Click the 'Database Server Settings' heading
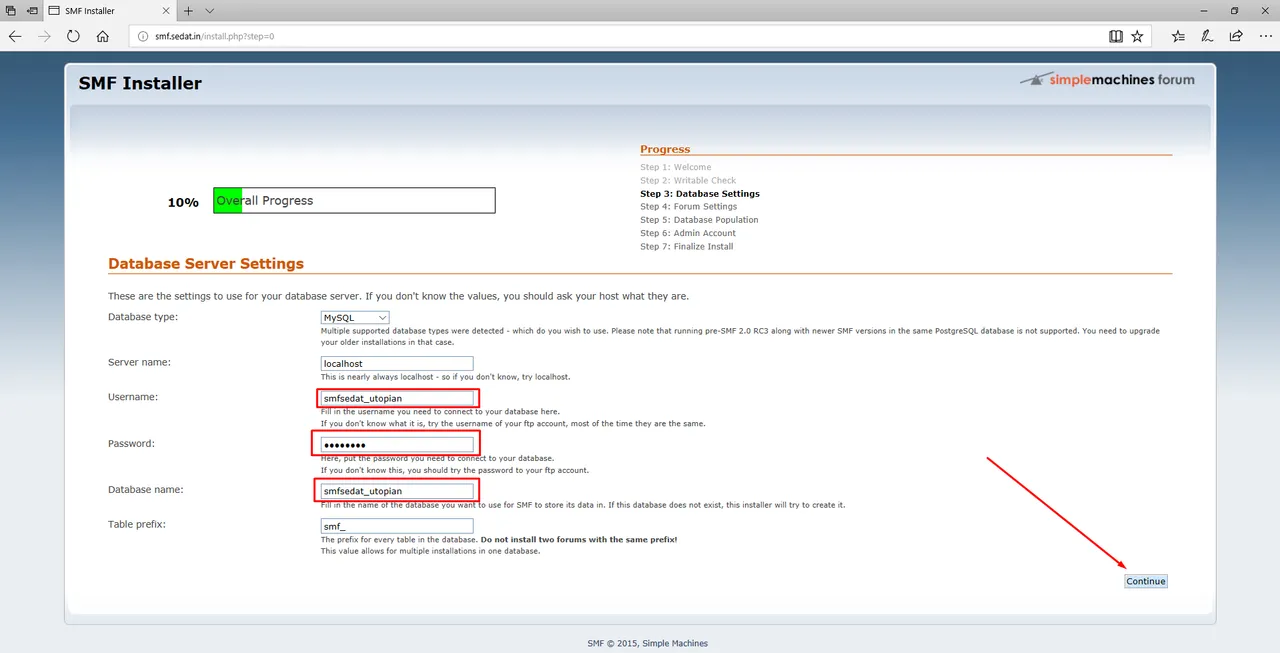 [206, 264]
